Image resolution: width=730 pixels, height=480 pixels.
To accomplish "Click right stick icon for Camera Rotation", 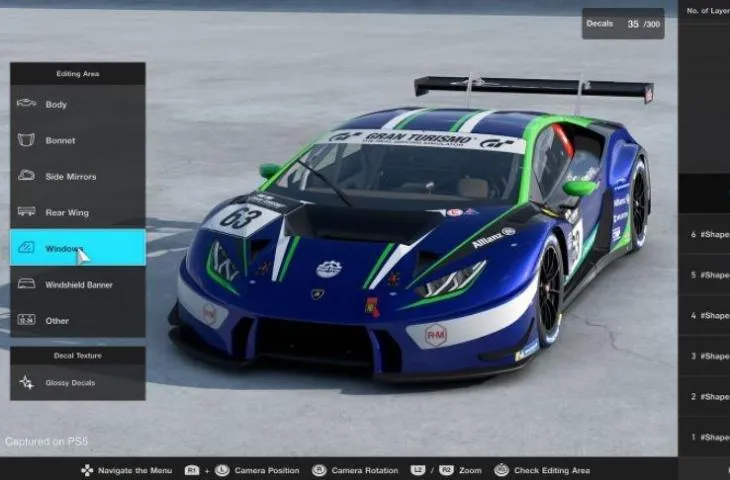I will coord(319,470).
